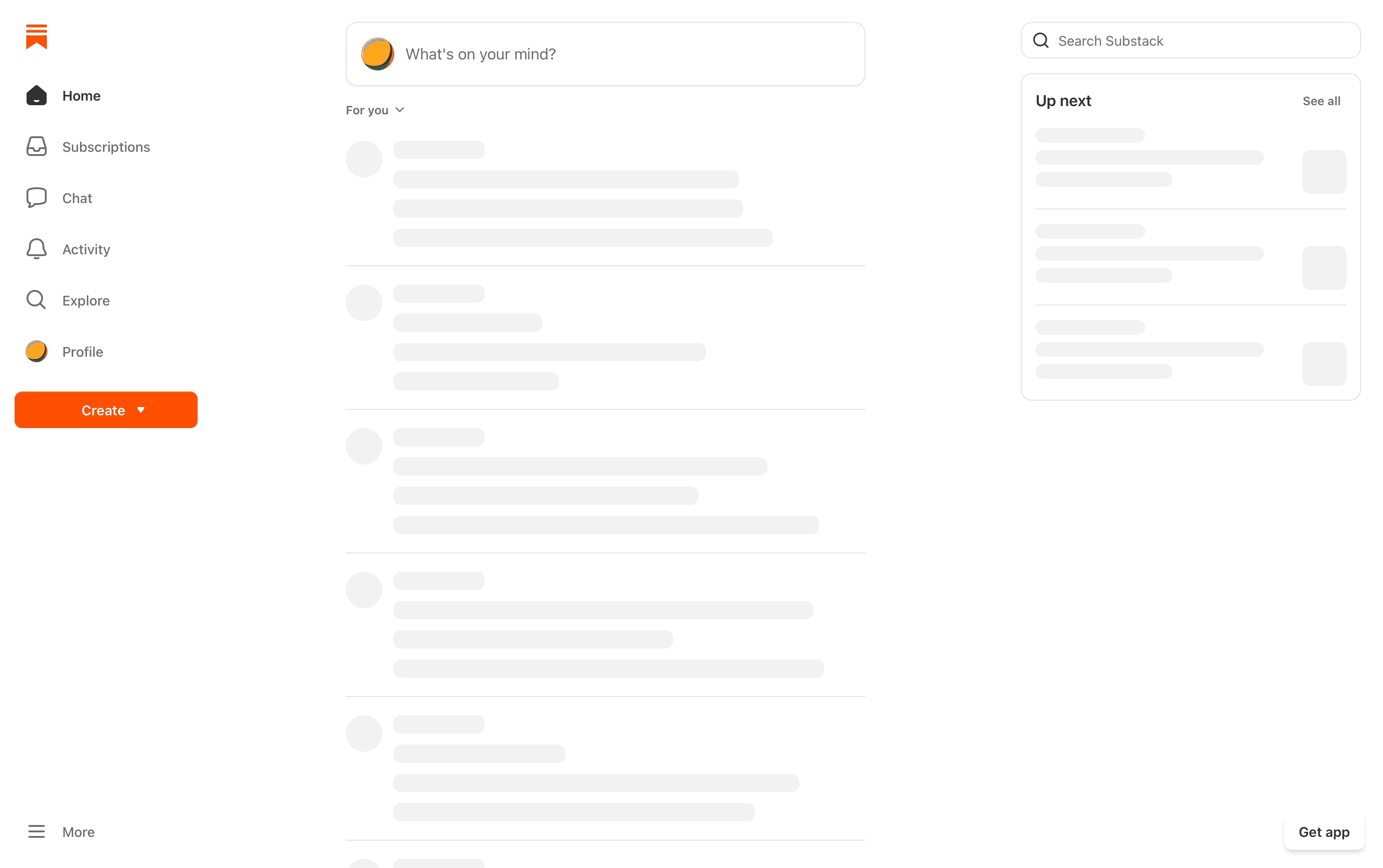Click the chevron next to For you
The width and height of the screenshot is (1383, 868).
point(400,110)
